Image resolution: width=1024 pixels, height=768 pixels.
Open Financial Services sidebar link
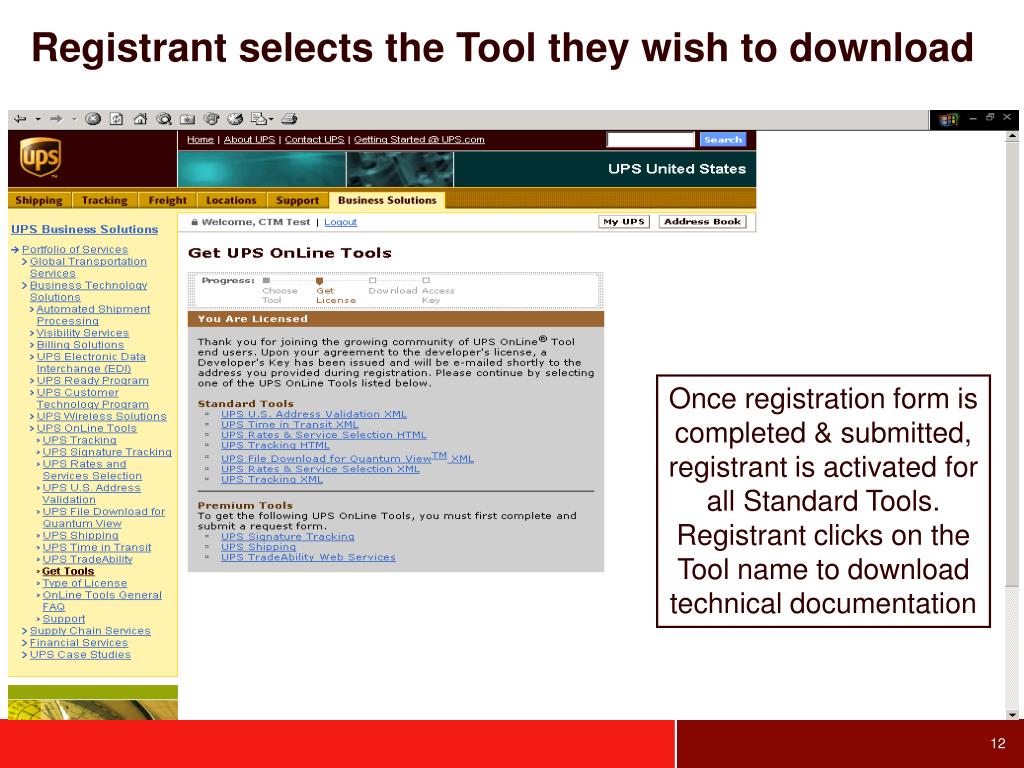(x=79, y=643)
